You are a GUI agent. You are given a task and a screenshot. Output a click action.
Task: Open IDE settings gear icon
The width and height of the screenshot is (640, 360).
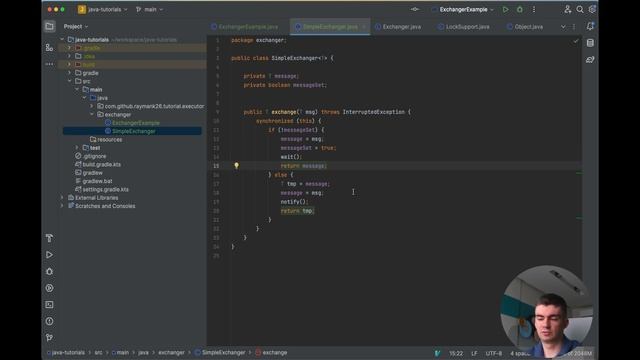[x=592, y=9]
